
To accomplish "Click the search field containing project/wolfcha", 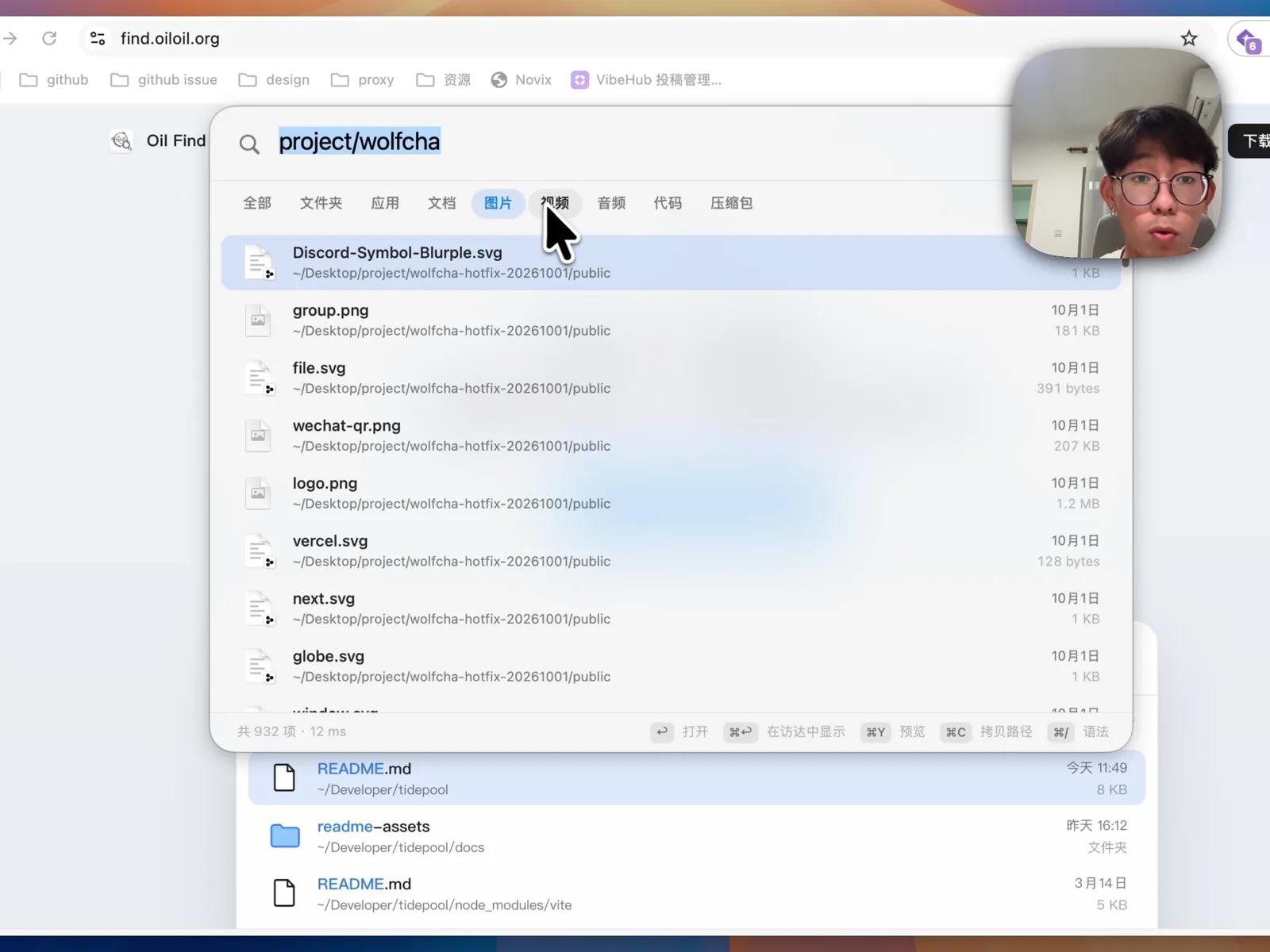I will point(619,142).
